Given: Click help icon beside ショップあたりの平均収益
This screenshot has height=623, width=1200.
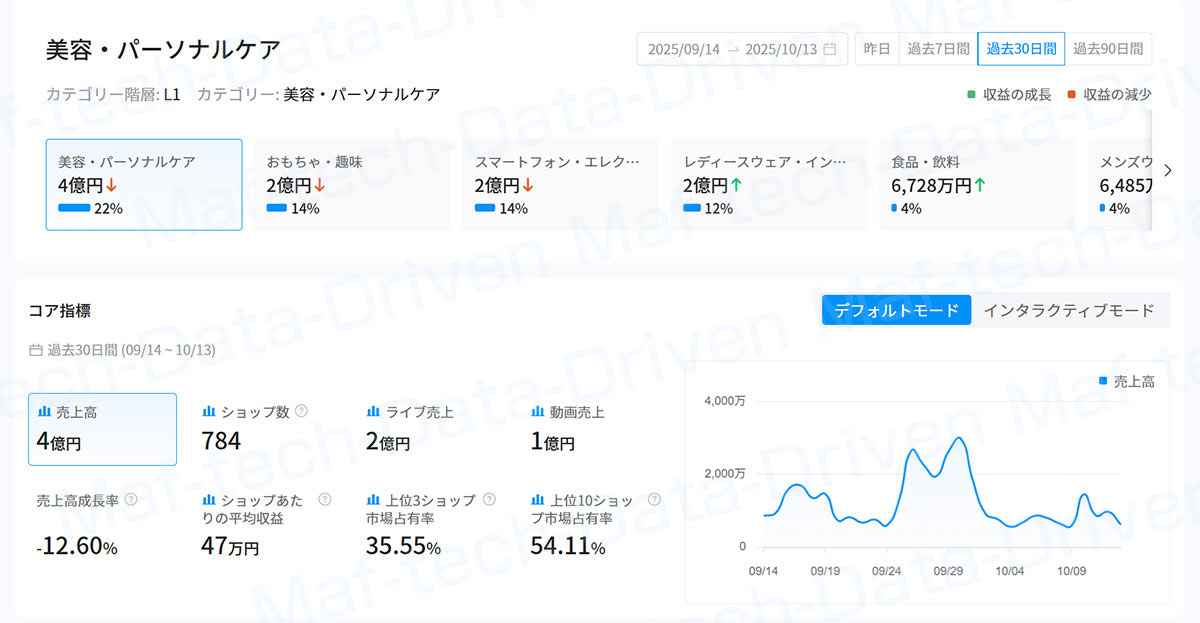Looking at the screenshot, I should (x=324, y=499).
